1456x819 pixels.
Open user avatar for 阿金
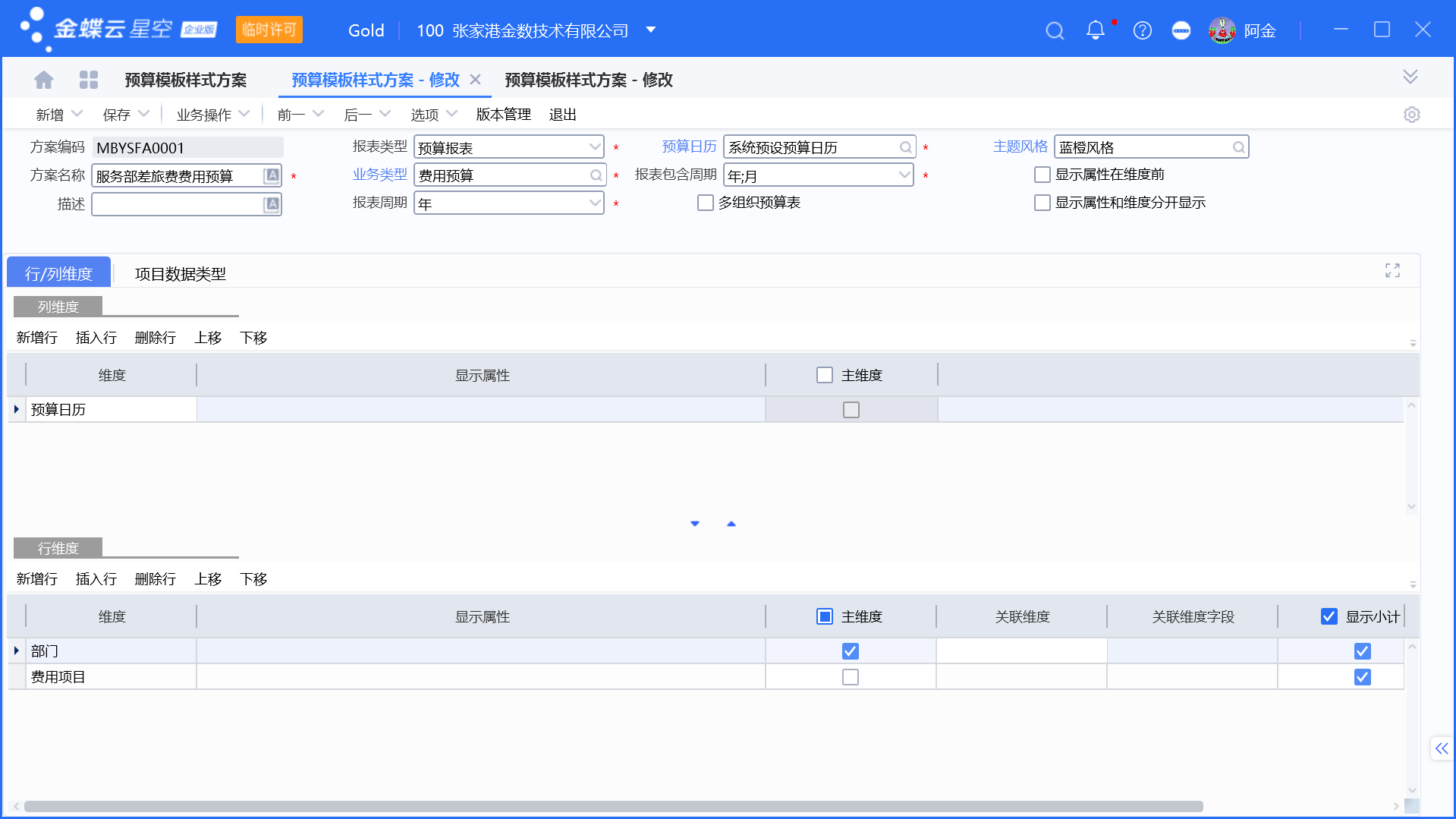(1222, 30)
